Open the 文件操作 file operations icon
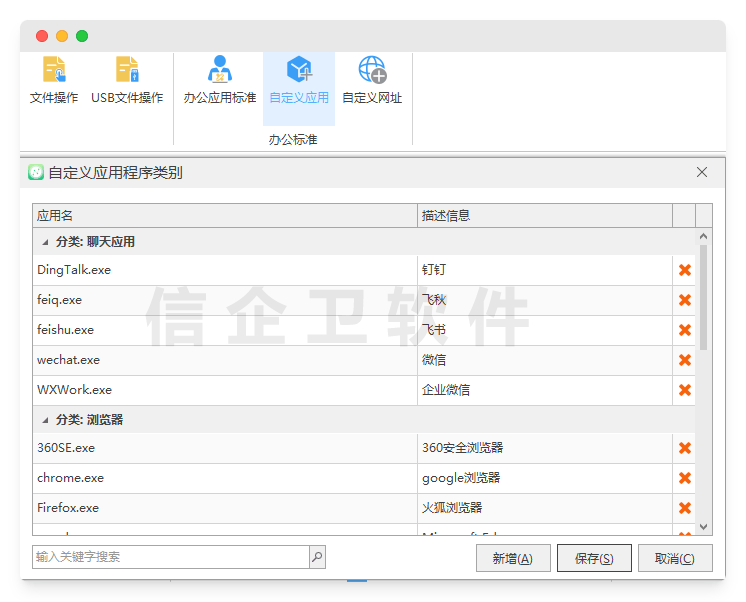The image size is (746, 602). [54, 70]
